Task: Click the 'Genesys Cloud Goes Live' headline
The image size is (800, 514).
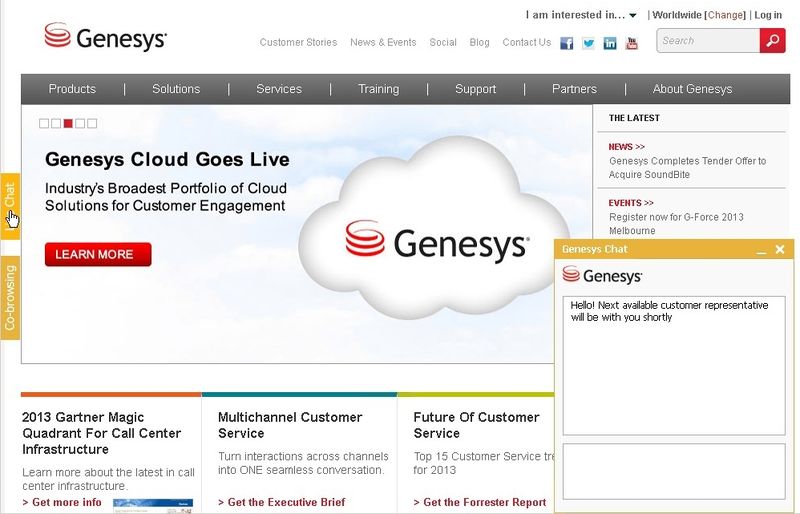Action: pyautogui.click(x=167, y=159)
